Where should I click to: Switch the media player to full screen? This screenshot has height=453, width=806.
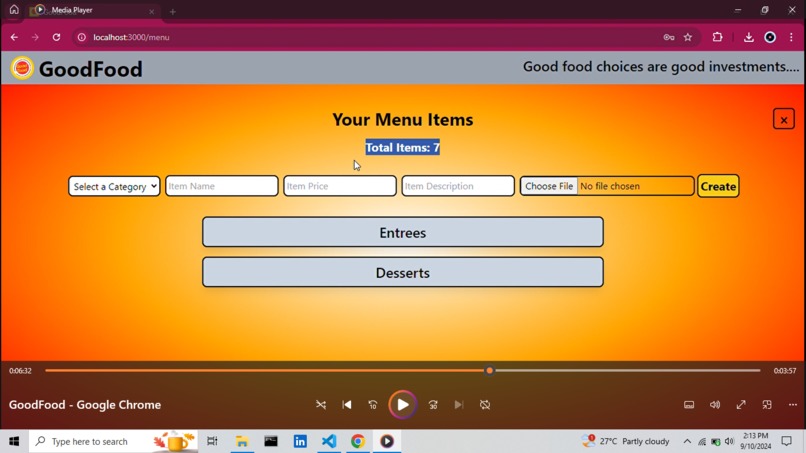click(741, 405)
